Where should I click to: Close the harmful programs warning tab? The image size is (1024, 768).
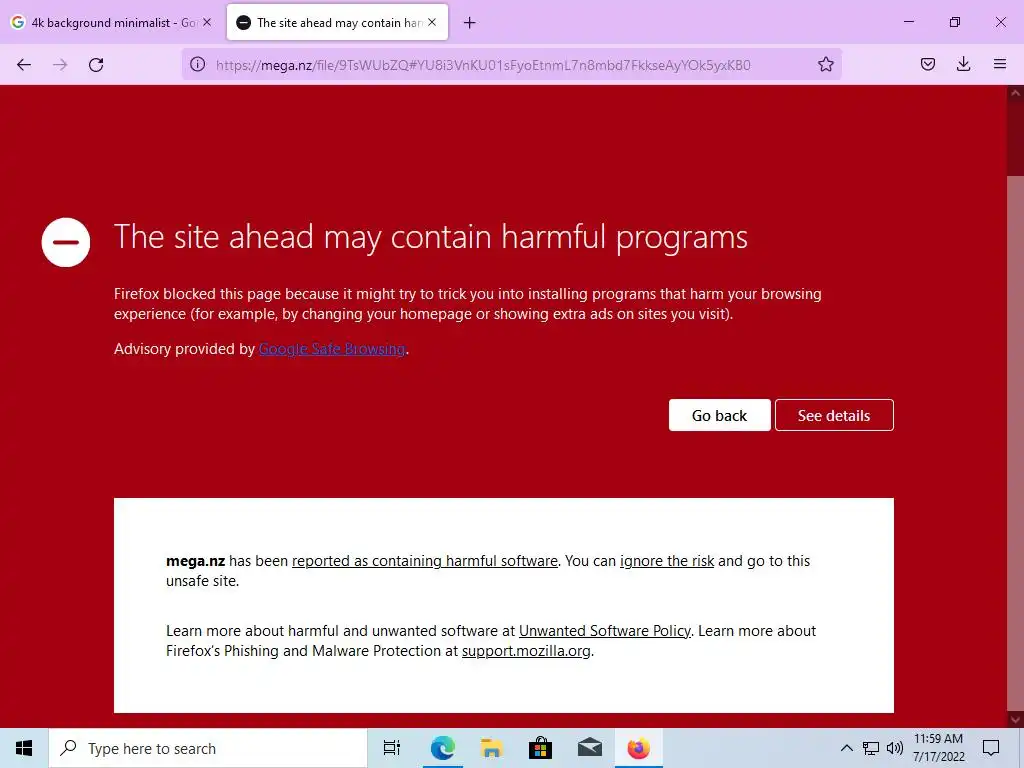432,22
